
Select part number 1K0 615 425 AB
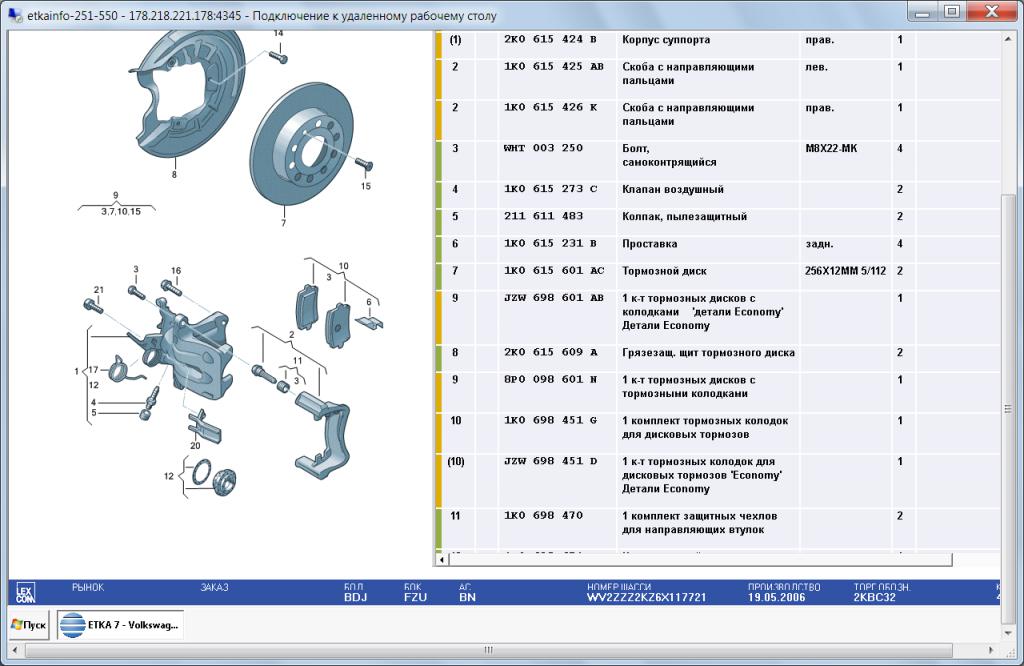554,67
